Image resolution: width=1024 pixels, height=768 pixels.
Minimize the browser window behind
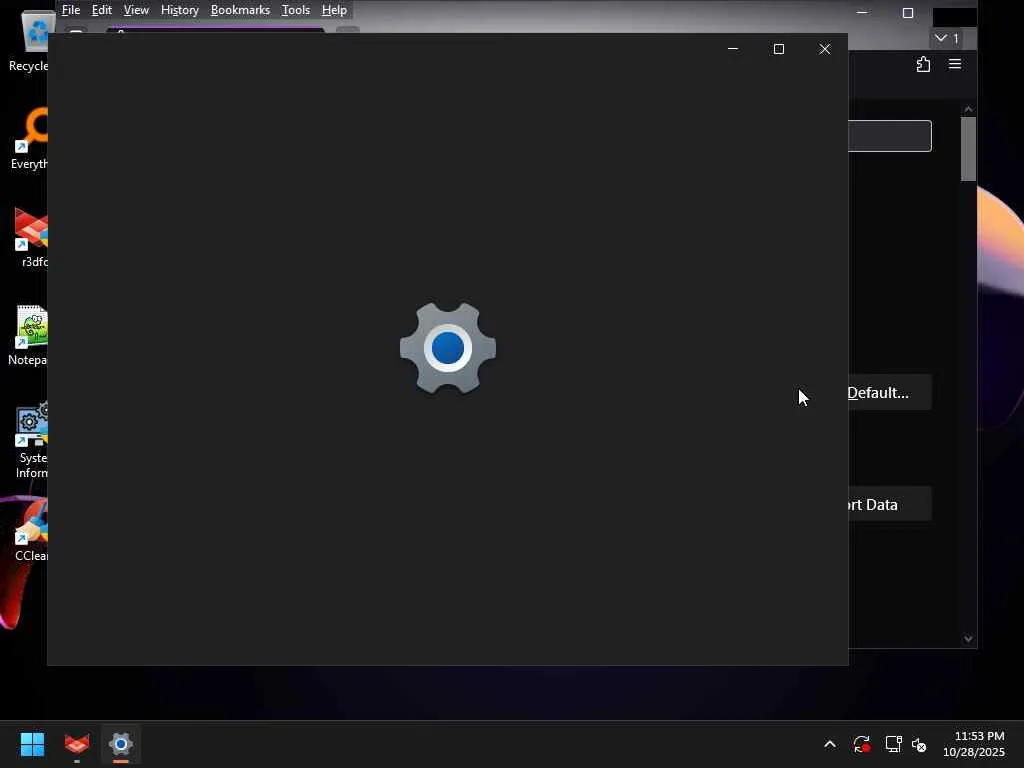coord(862,13)
